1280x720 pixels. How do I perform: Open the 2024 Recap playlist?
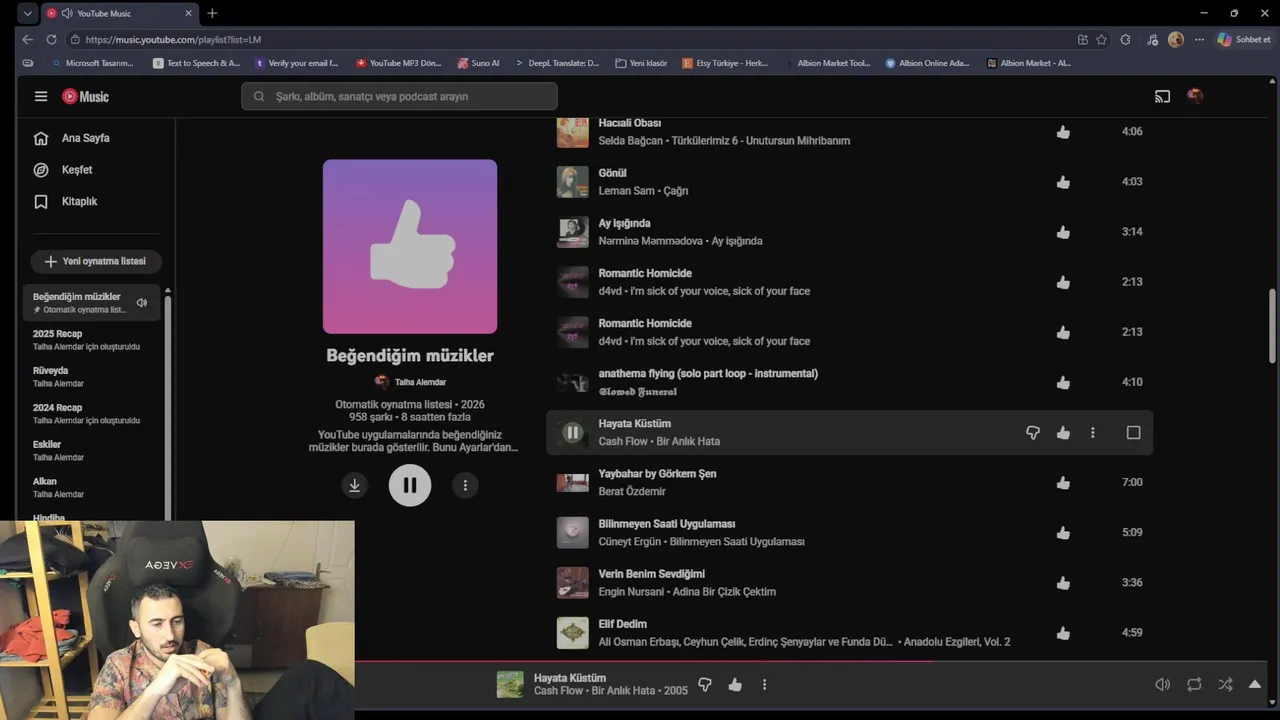pos(91,413)
